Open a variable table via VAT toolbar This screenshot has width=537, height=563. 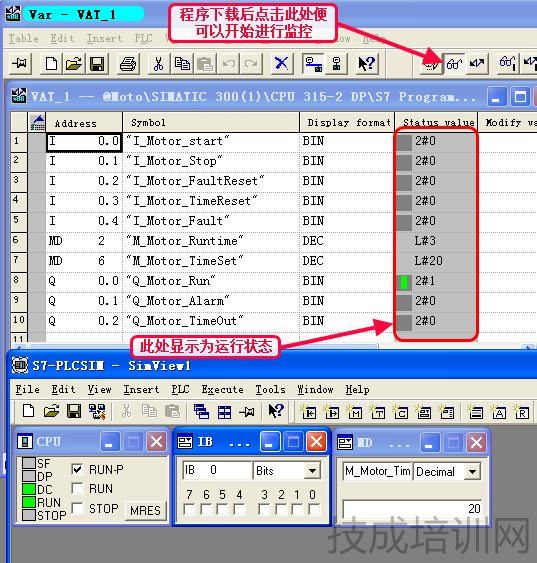coord(74,64)
